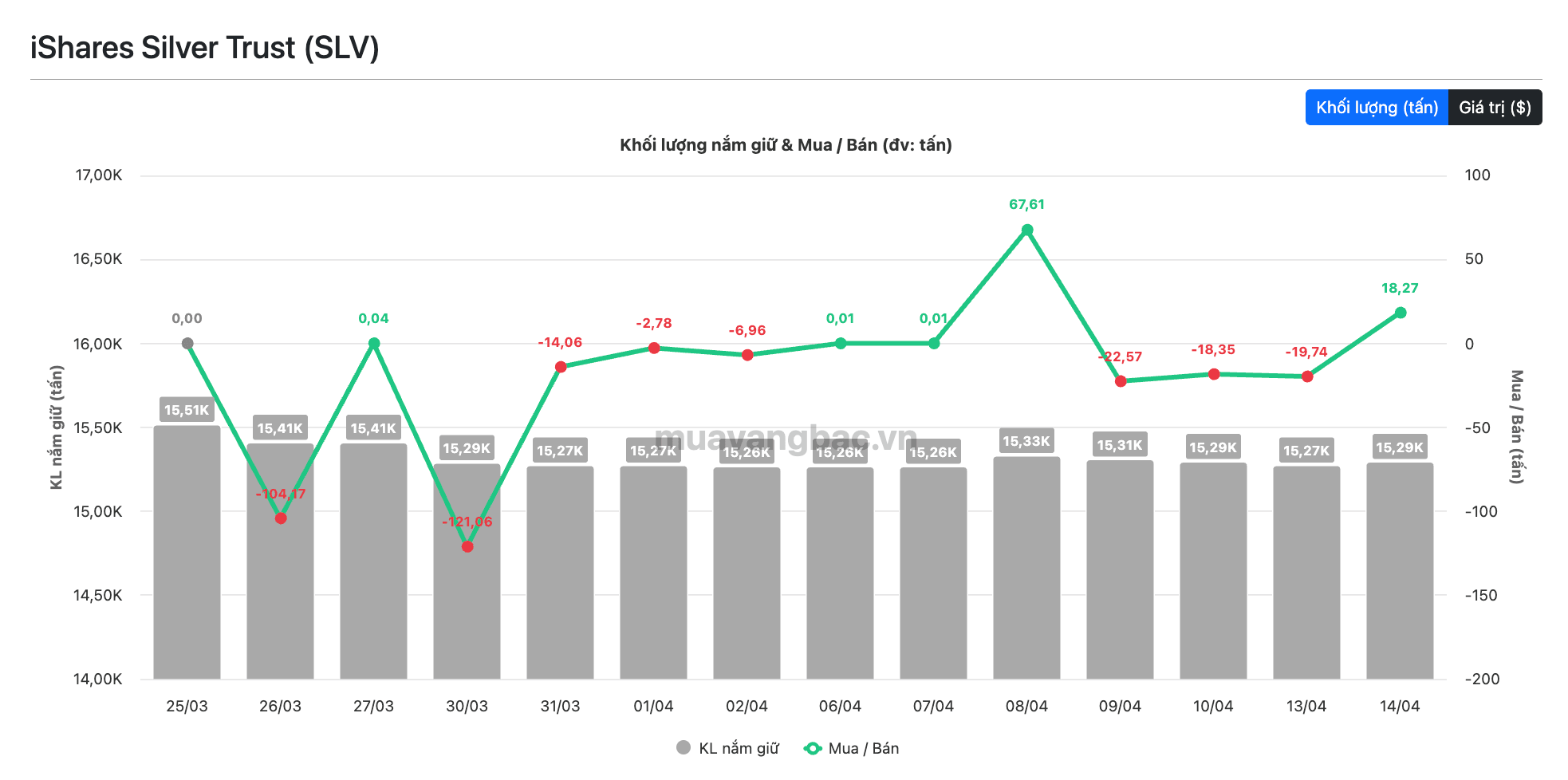Click the 13/04 date axis label
The height and width of the screenshot is (780, 1568).
pos(1306,706)
